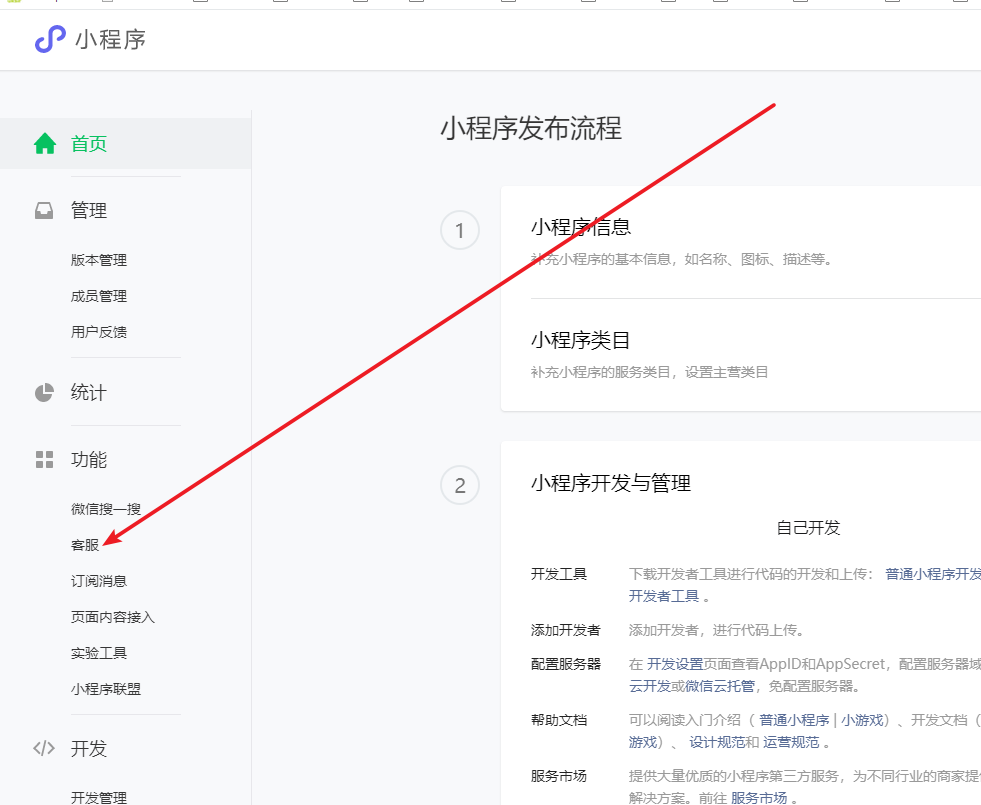Open the 开发 section
The width and height of the screenshot is (981, 805).
coord(89,749)
